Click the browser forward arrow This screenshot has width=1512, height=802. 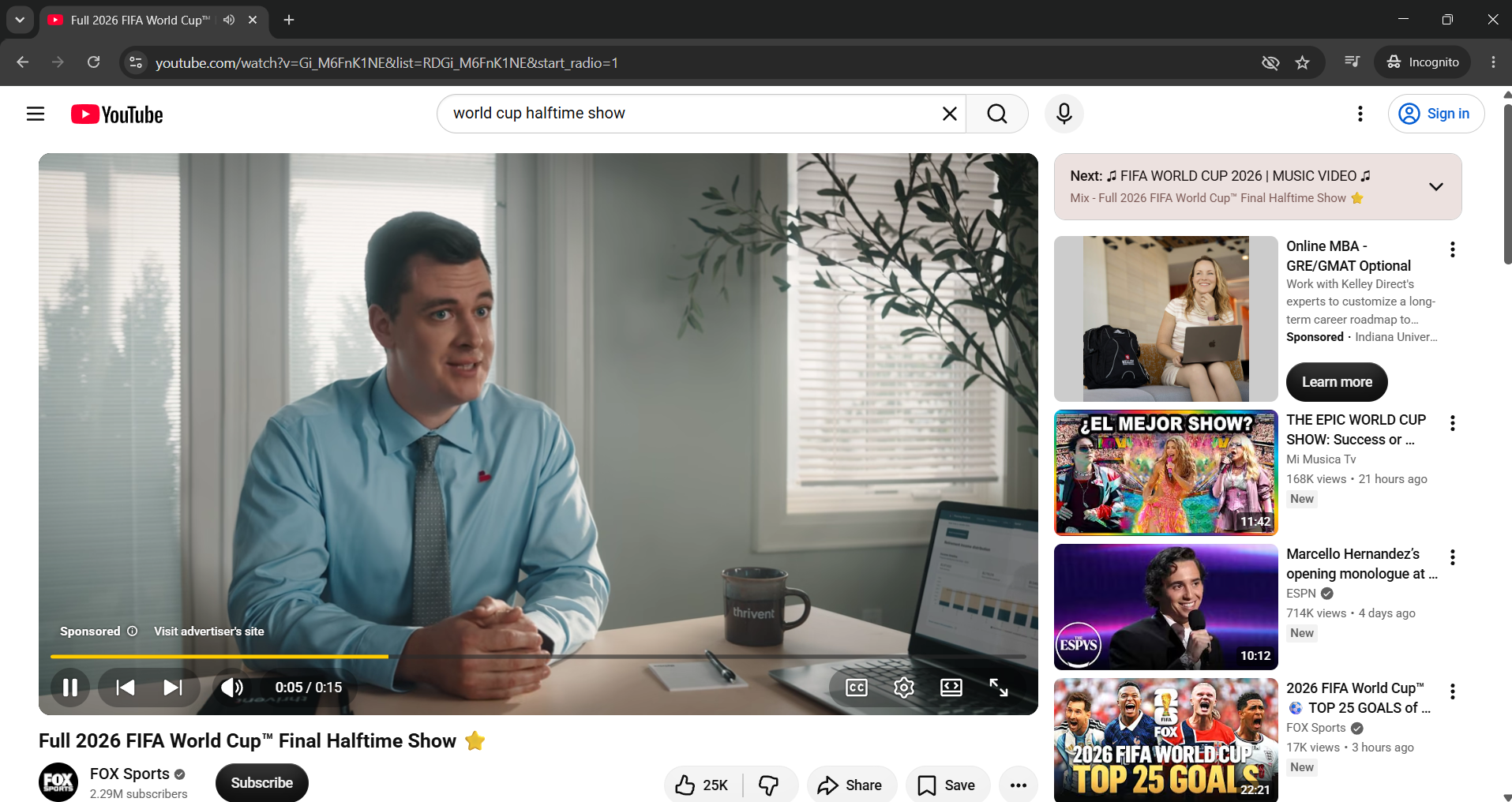point(58,62)
